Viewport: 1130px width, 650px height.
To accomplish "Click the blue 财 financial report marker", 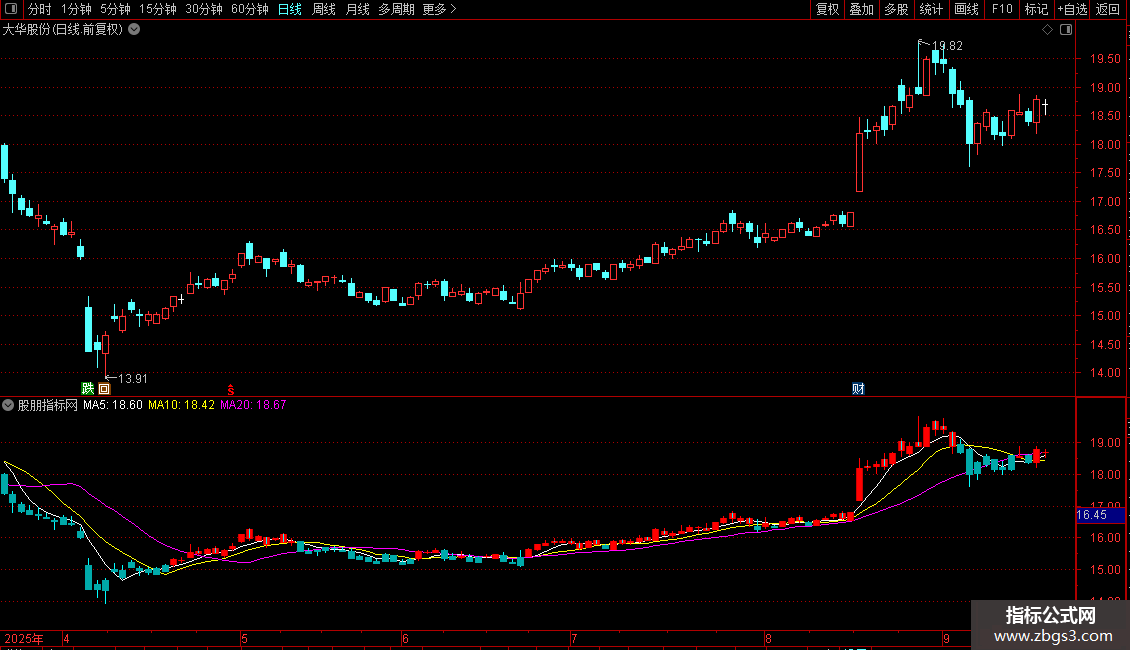I will click(858, 388).
